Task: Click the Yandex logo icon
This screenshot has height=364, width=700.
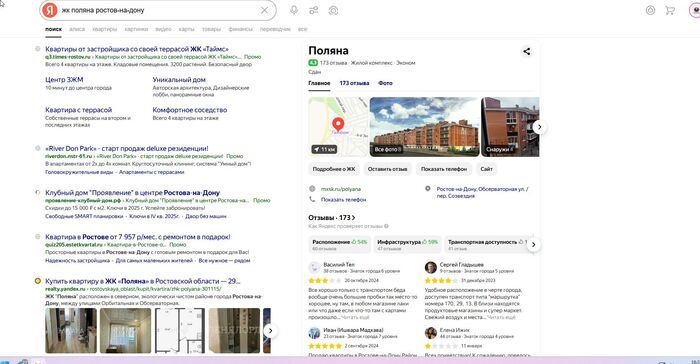Action: (50, 10)
